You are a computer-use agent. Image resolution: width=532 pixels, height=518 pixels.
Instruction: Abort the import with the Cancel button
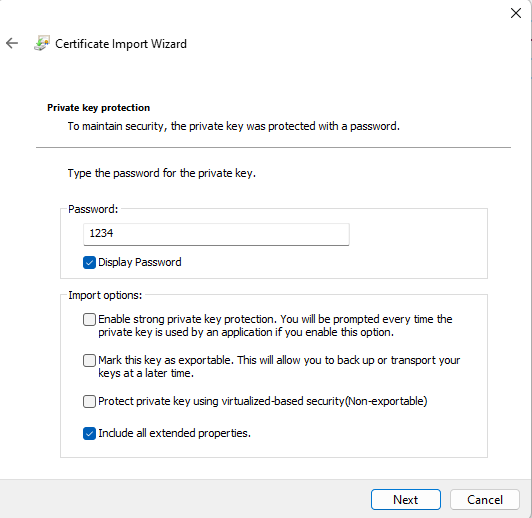click(485, 499)
